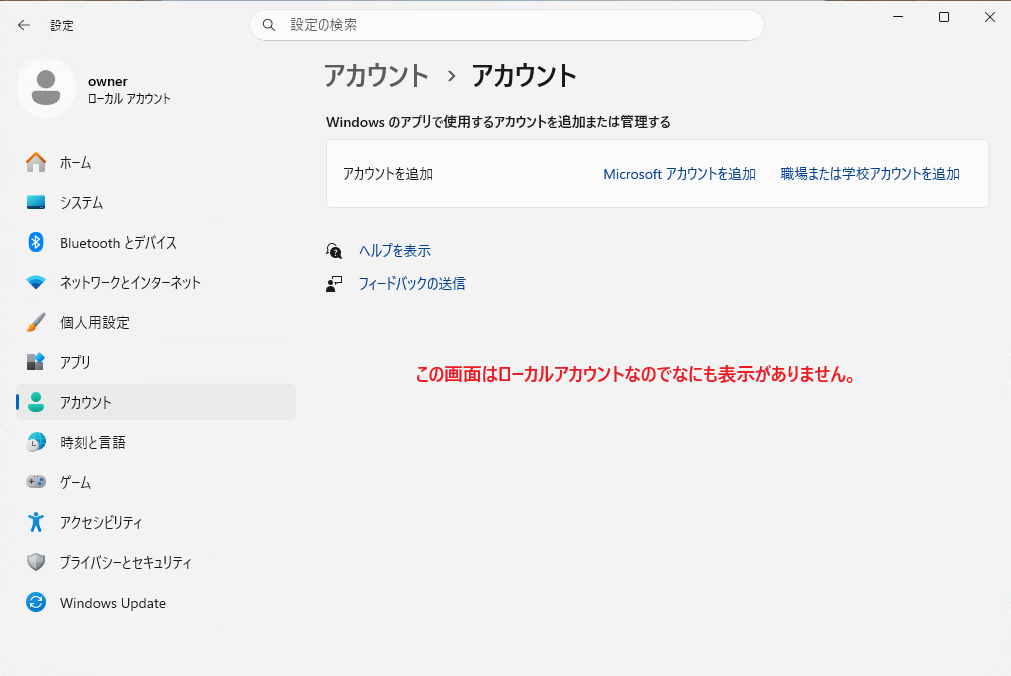Image resolution: width=1011 pixels, height=676 pixels.
Task: Click the 設定の検索 search field
Action: pyautogui.click(x=507, y=25)
